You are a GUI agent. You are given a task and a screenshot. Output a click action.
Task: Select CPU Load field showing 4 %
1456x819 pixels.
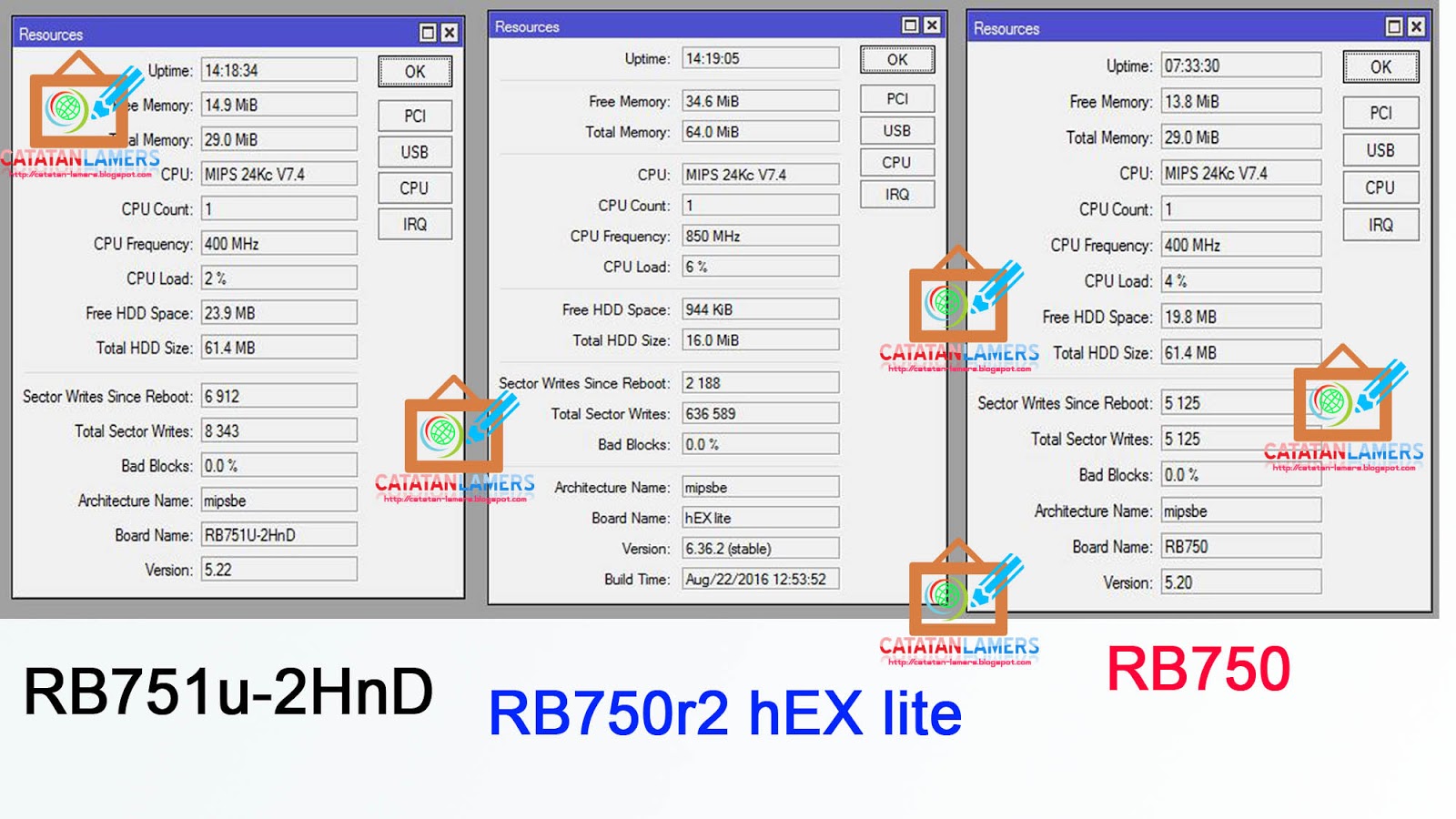coord(1241,281)
